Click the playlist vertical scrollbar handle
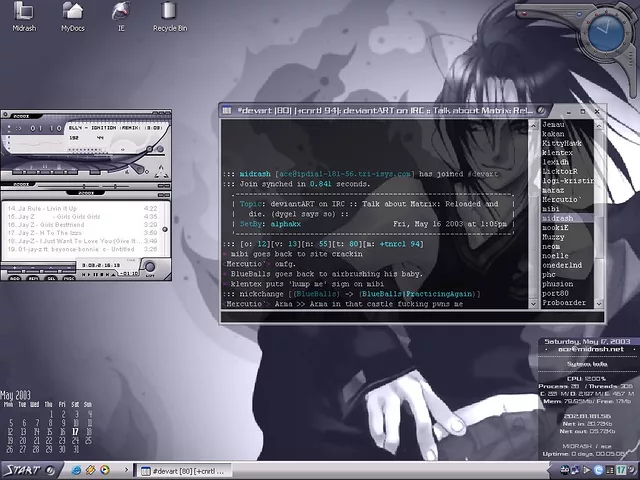 [165, 229]
